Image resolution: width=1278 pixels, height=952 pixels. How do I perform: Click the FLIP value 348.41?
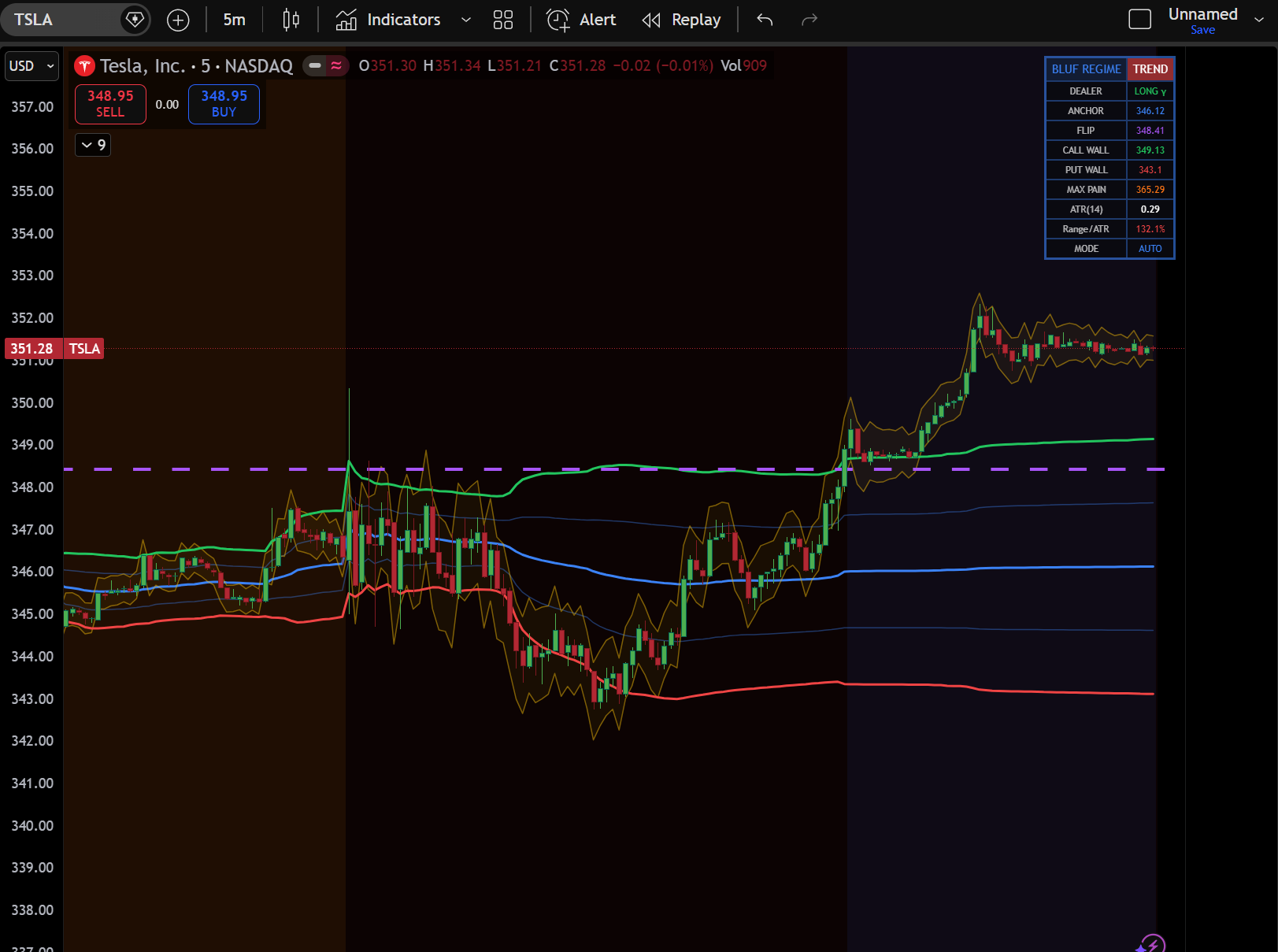[x=1150, y=131]
